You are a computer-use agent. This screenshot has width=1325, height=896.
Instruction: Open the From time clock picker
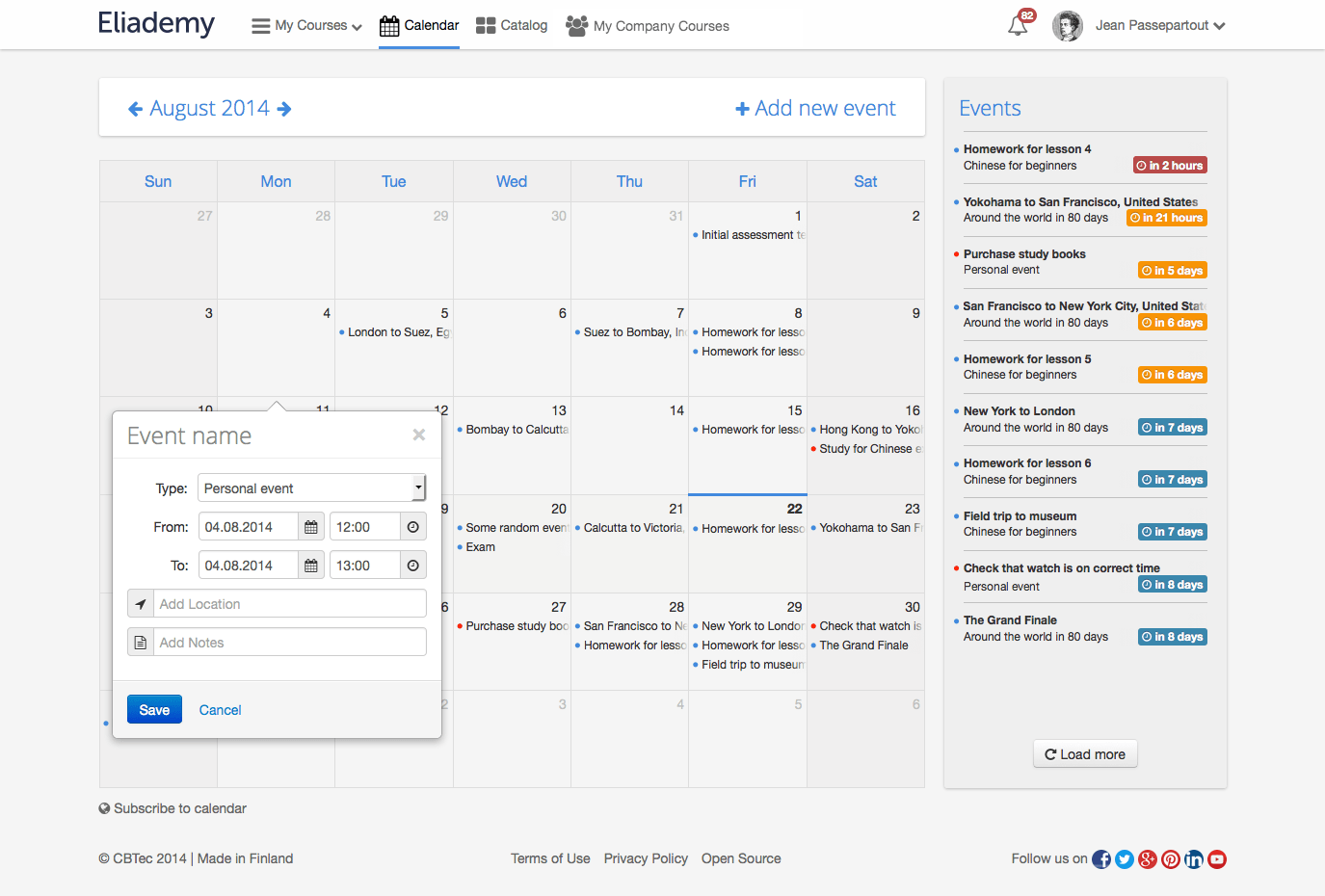click(x=412, y=527)
